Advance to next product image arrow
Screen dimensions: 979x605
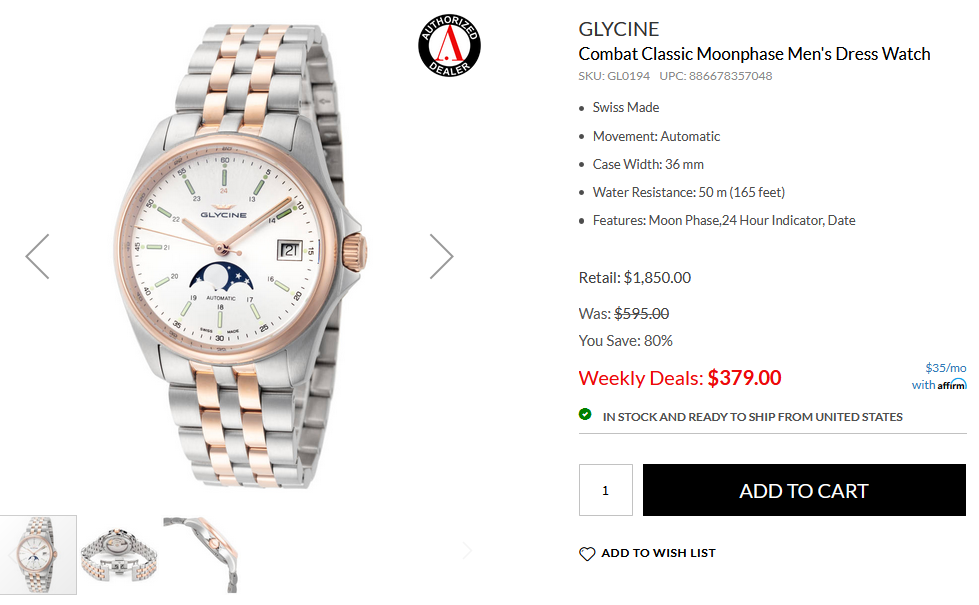pyautogui.click(x=441, y=256)
